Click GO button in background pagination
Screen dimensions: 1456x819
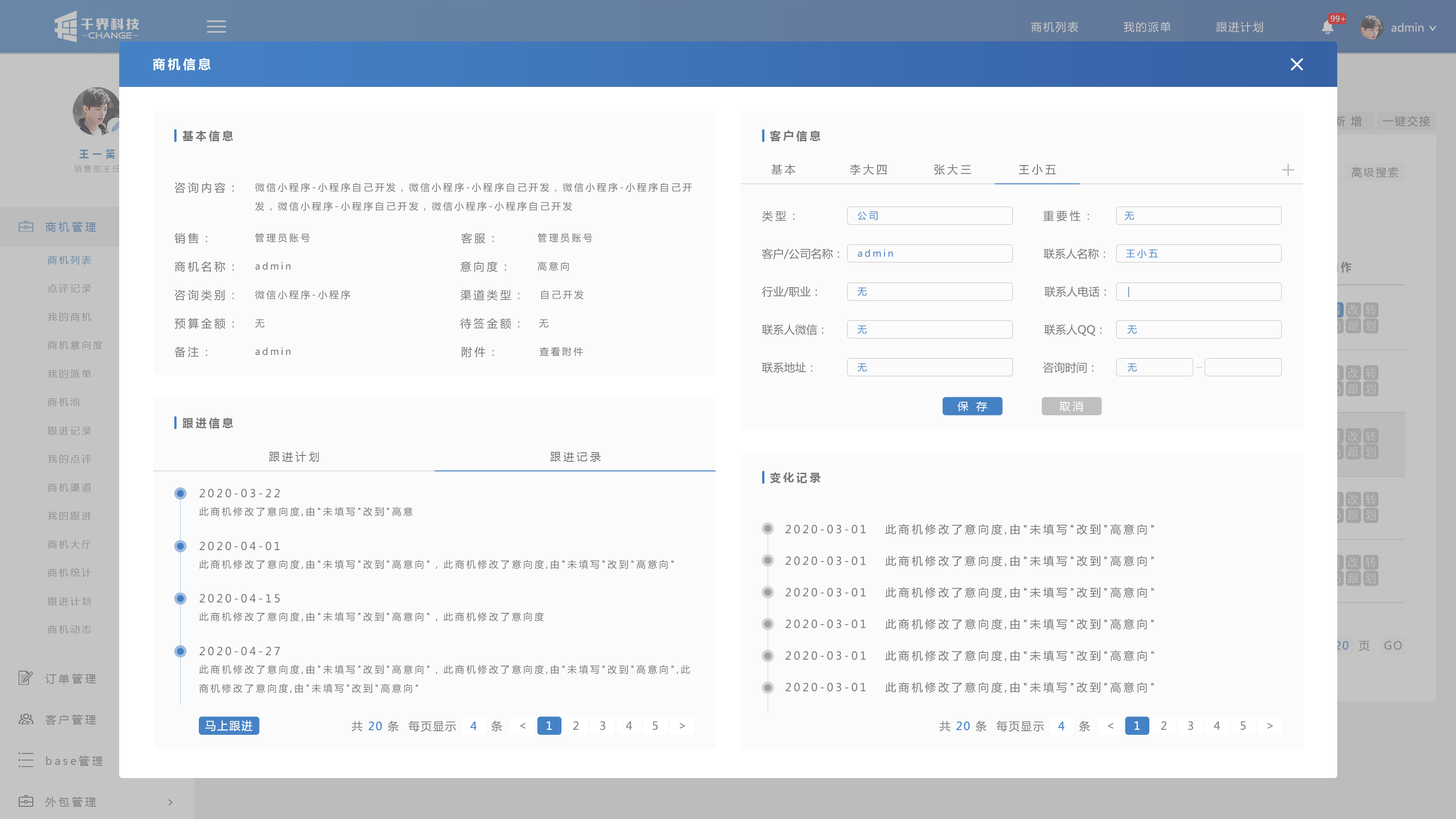pyautogui.click(x=1393, y=646)
